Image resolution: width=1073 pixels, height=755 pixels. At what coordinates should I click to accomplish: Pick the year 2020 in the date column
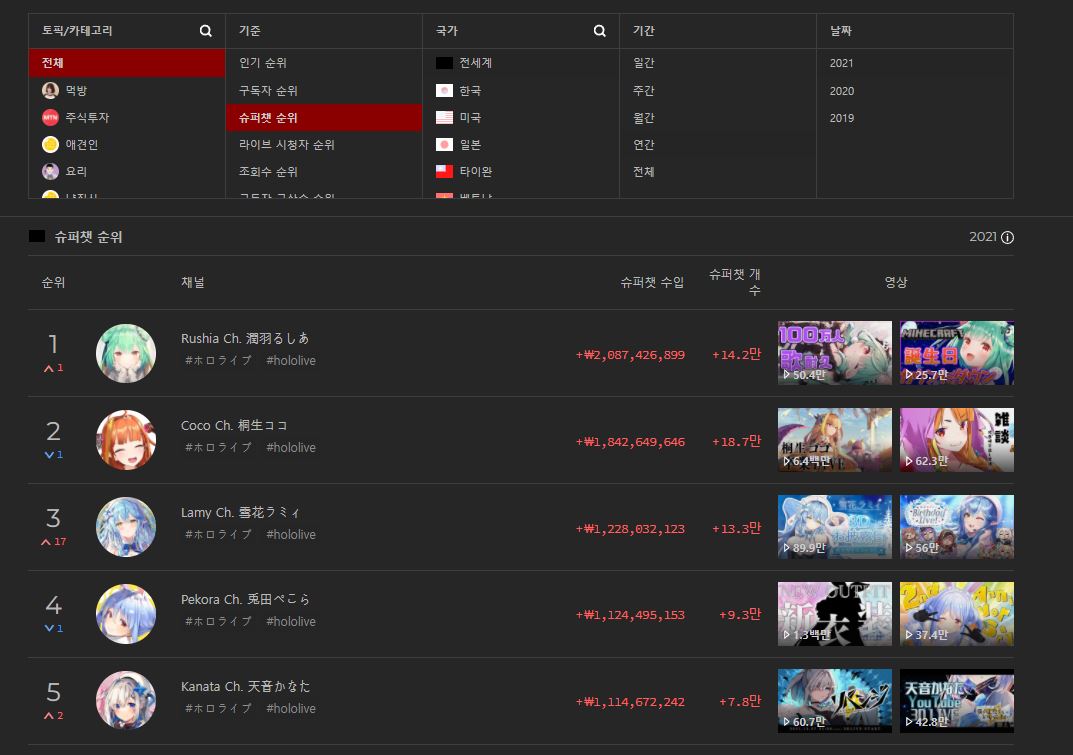pyautogui.click(x=841, y=91)
